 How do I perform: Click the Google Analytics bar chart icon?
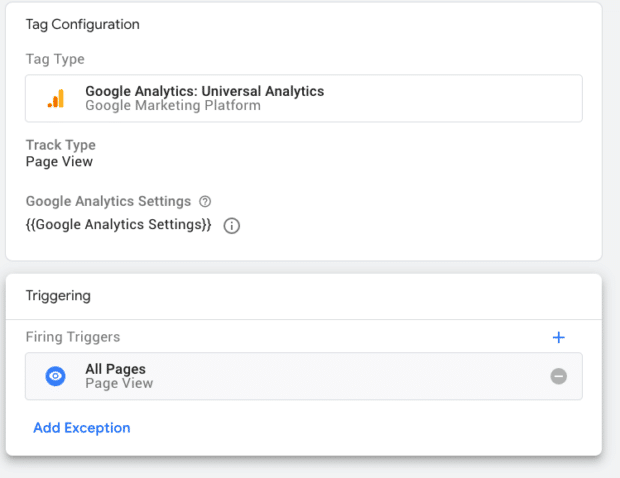click(x=55, y=98)
